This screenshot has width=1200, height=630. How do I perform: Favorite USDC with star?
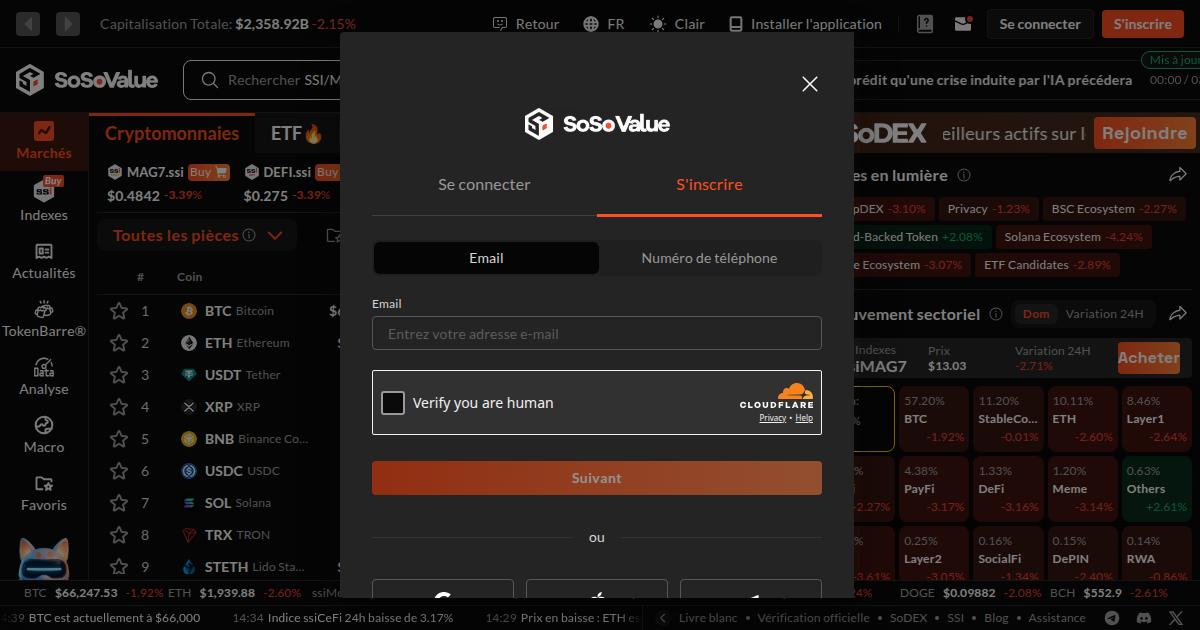click(119, 471)
